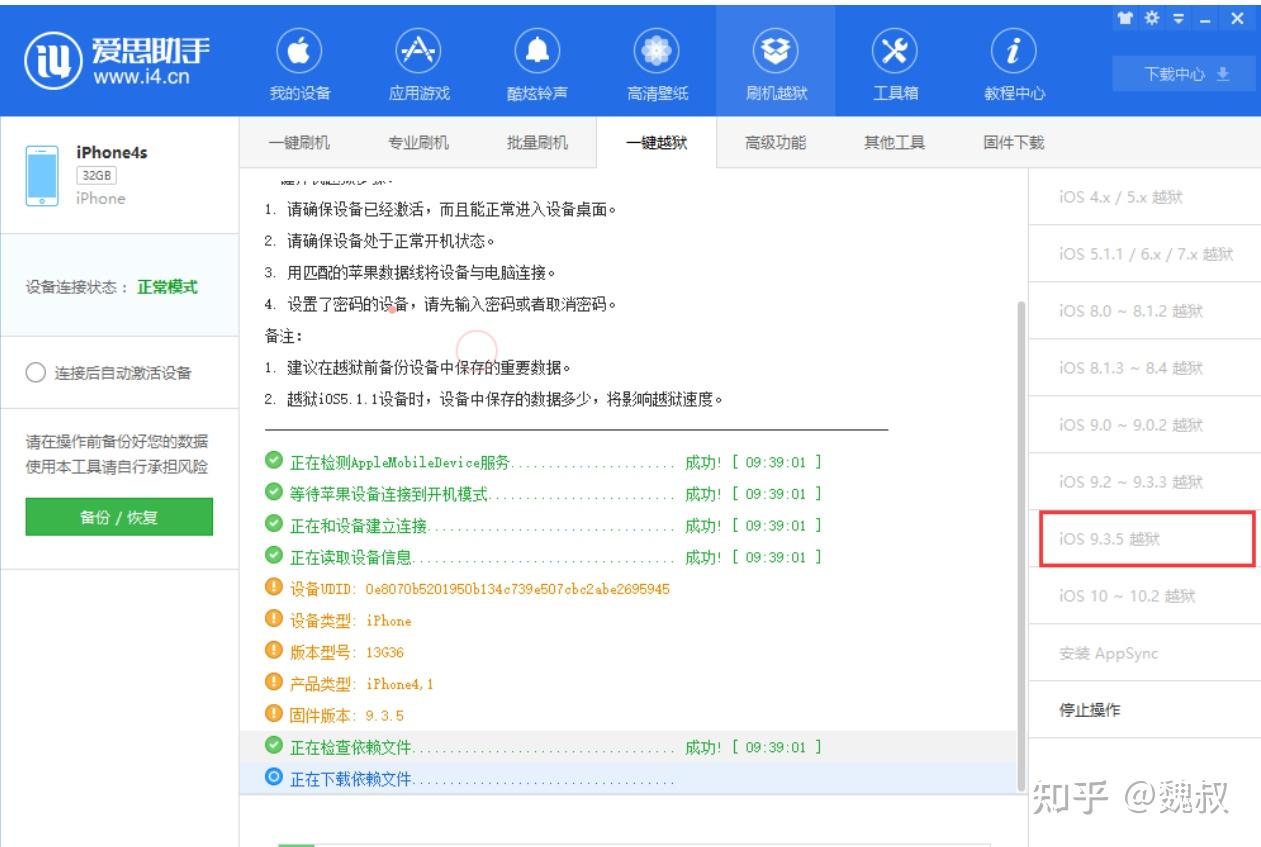Click orange info icon beside 固件版本
Image resolution: width=1261 pixels, height=847 pixels.
274,714
